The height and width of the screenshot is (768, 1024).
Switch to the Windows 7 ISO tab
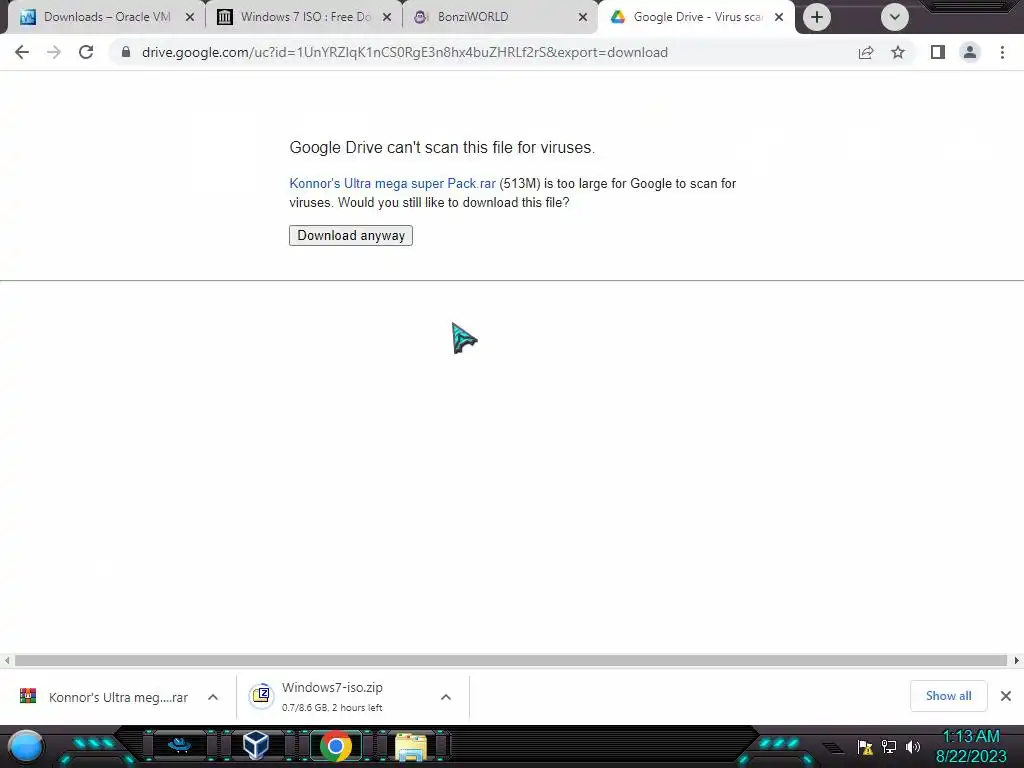[304, 17]
